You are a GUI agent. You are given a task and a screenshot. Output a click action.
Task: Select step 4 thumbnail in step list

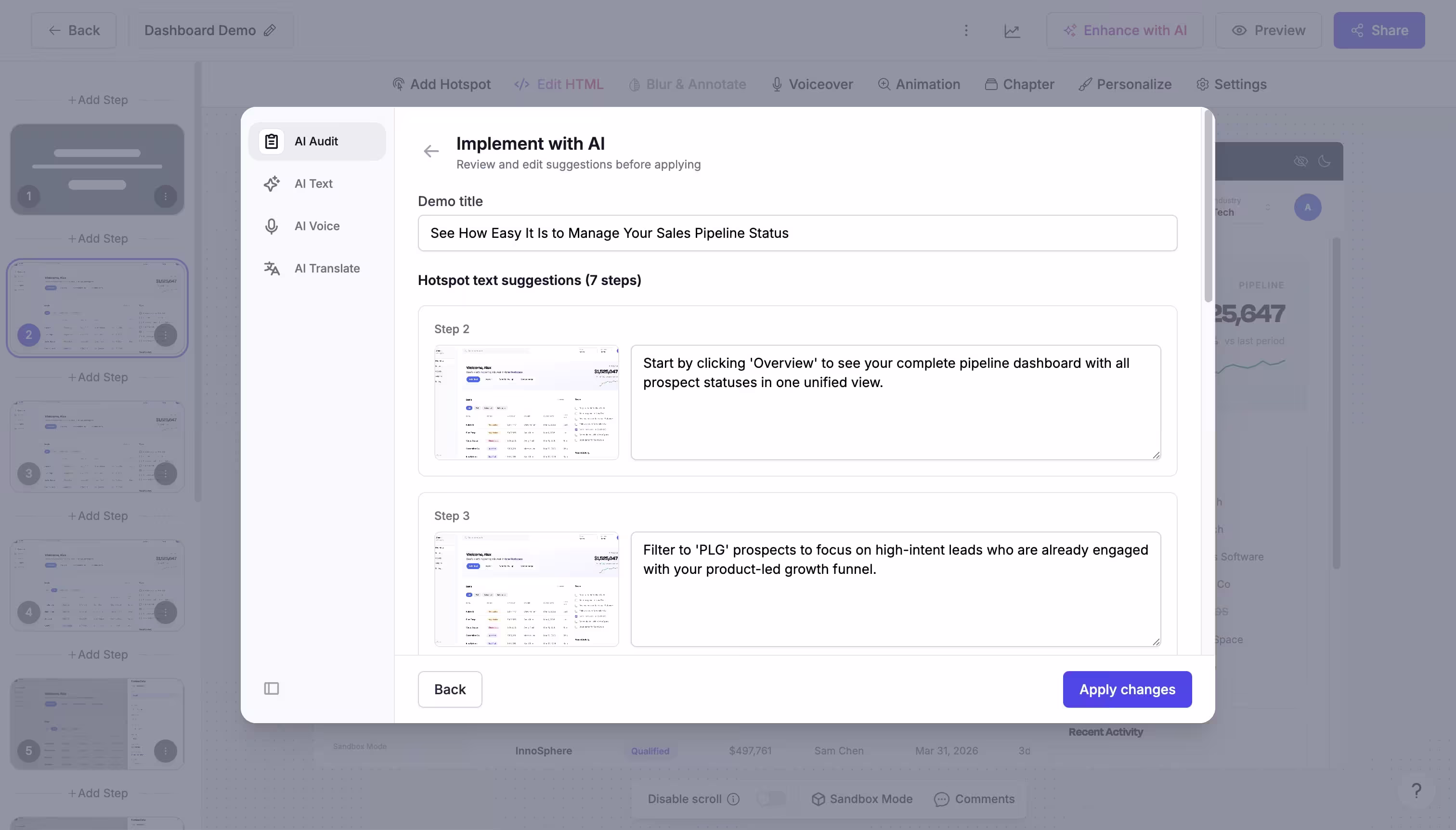point(97,585)
